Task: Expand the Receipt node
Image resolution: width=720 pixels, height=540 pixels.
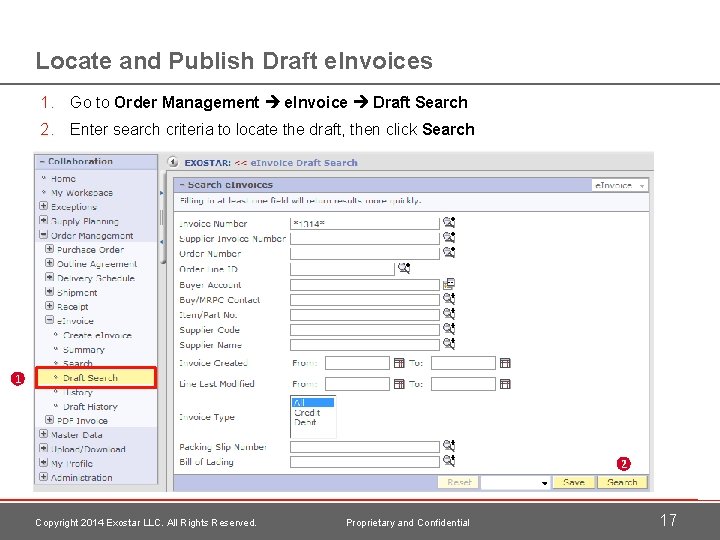Action: (x=50, y=306)
